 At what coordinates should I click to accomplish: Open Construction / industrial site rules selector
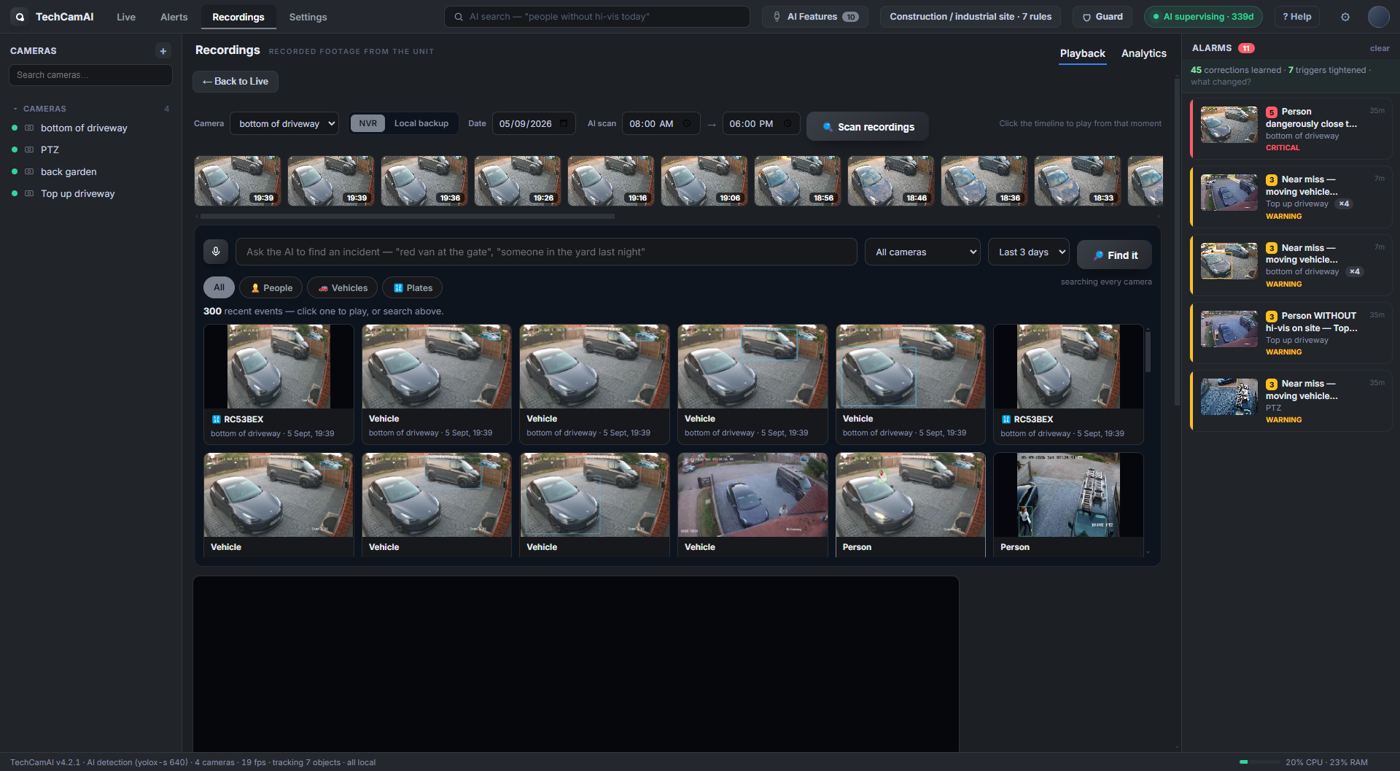pos(970,17)
